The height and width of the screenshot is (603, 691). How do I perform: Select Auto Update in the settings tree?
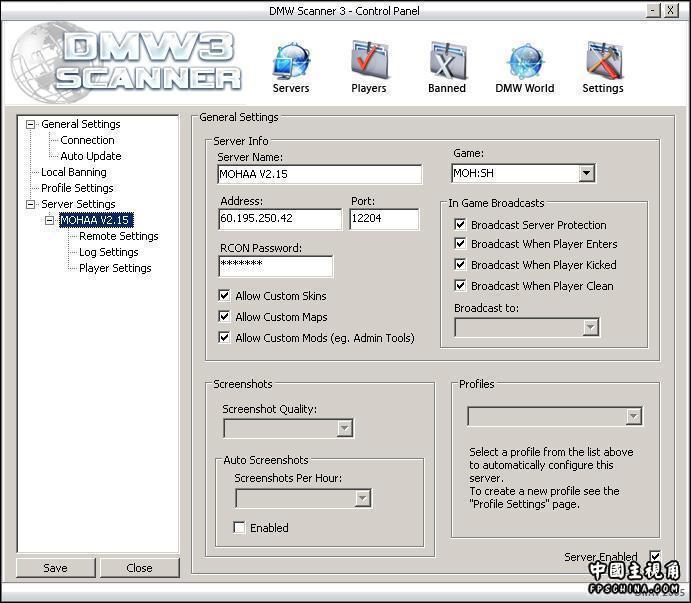click(91, 156)
